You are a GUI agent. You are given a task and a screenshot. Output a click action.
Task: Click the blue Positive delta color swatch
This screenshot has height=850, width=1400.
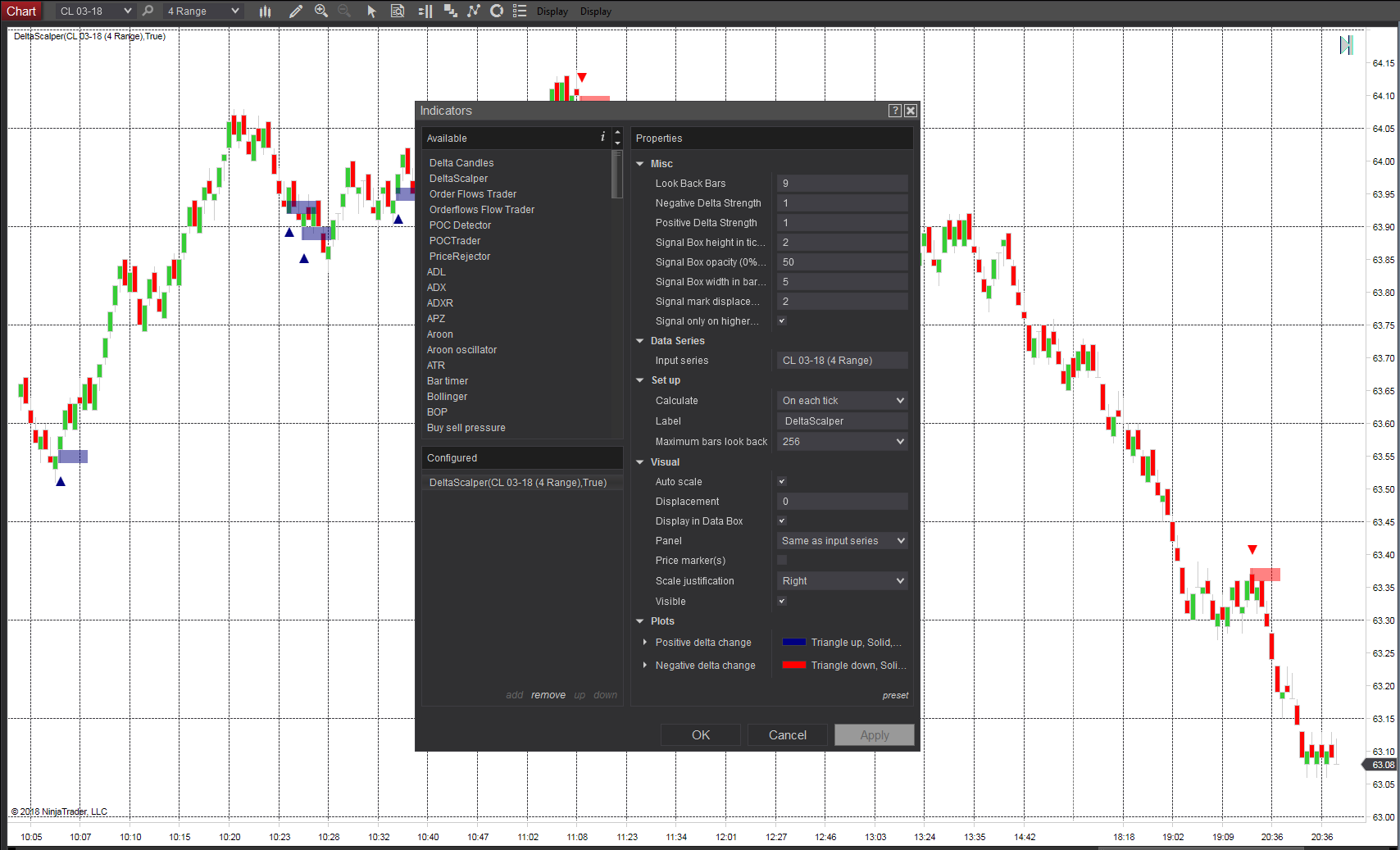tap(794, 643)
